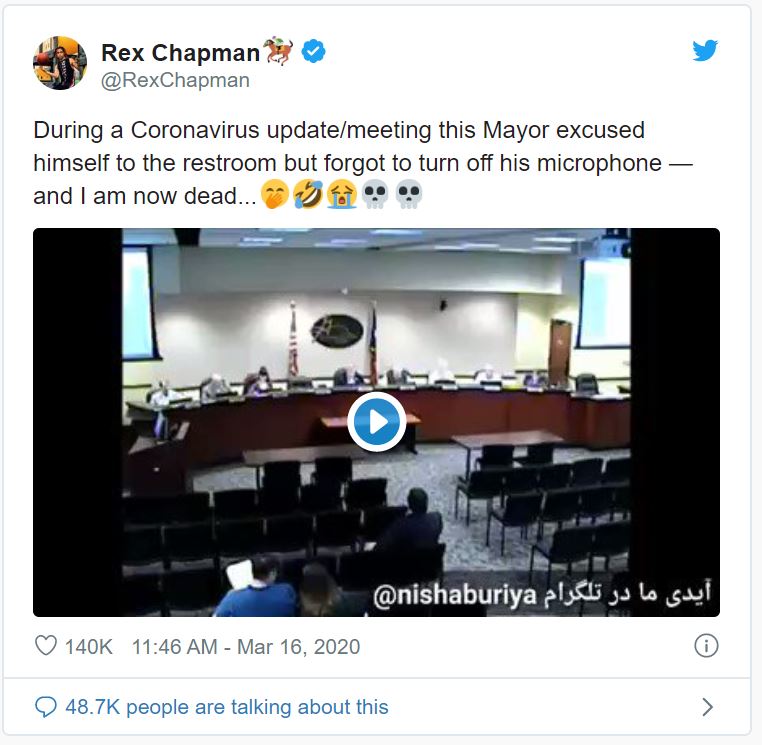Click the rolling-on-floor laughing emoji
The width and height of the screenshot is (762, 745).
(308, 195)
